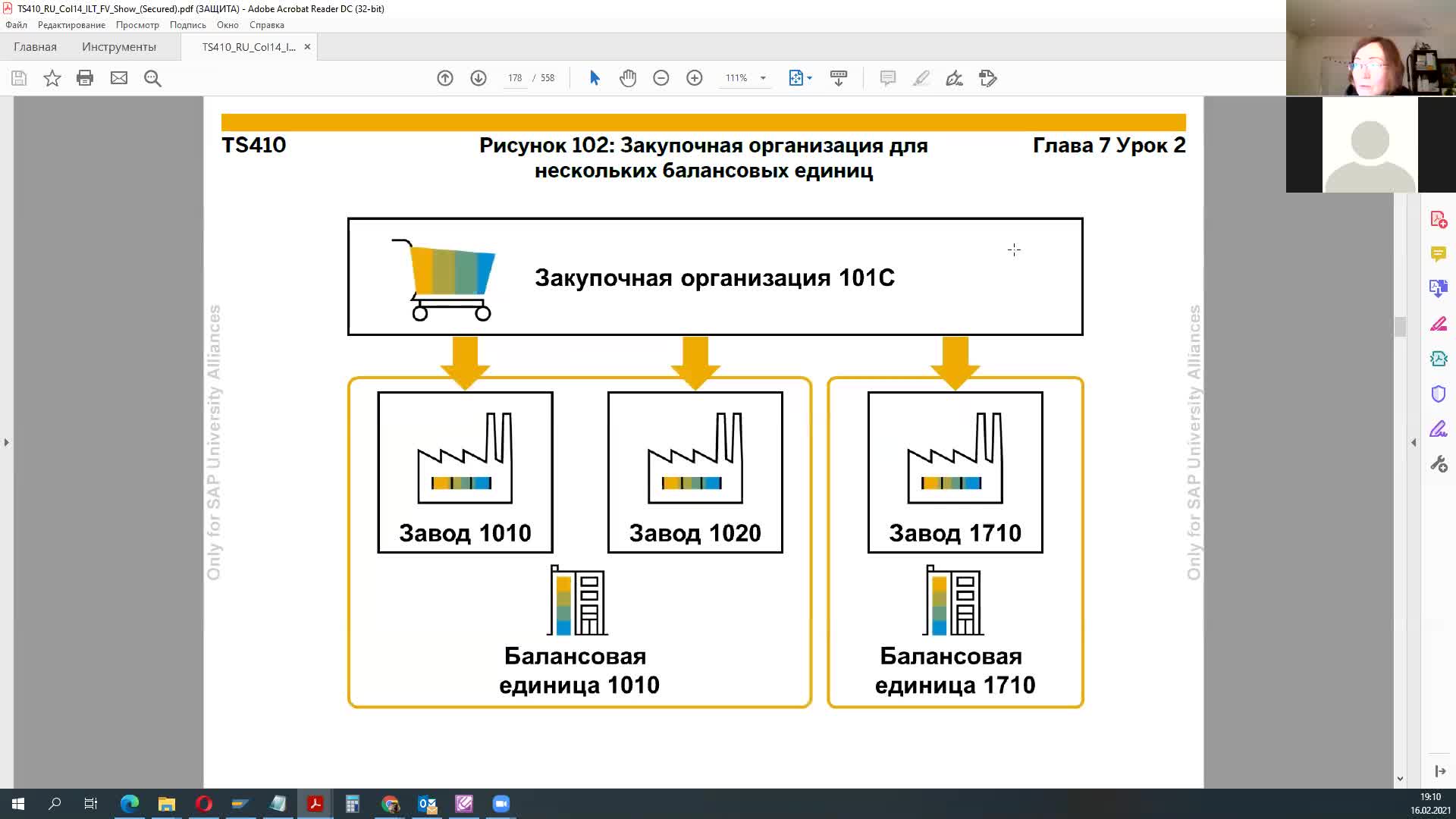Click the scrolling mode icon
Viewport: 1456px width, 819px height.
point(839,78)
